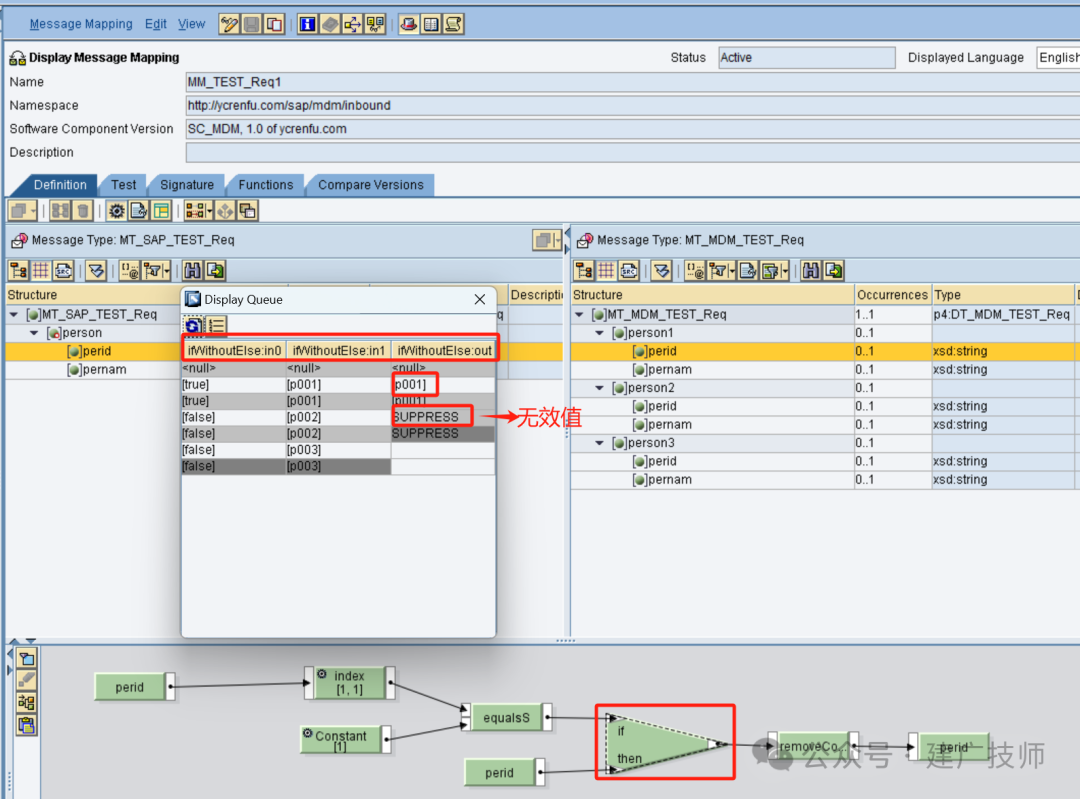The image size is (1080, 799).
Task: Click the scroll document icon in top toolbar
Action: pyautogui.click(x=453, y=24)
